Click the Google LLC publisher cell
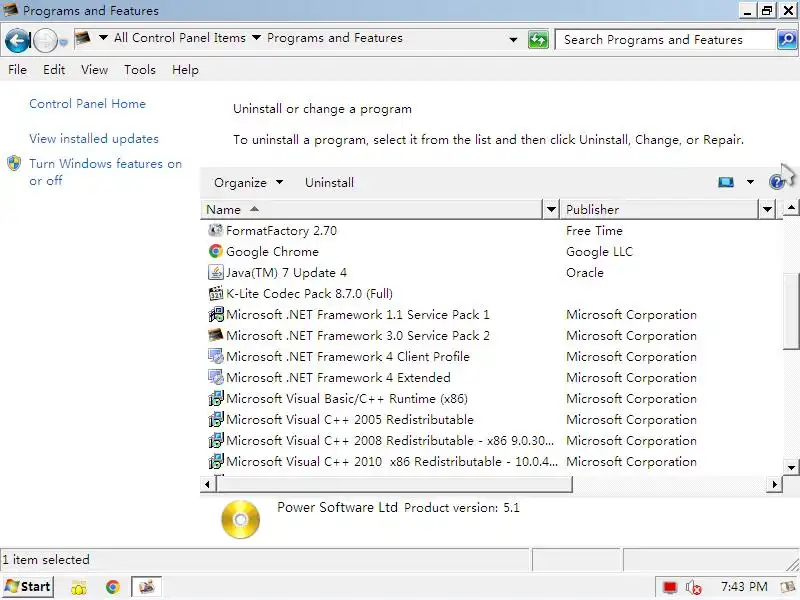Image resolution: width=800 pixels, height=600 pixels. tap(599, 252)
